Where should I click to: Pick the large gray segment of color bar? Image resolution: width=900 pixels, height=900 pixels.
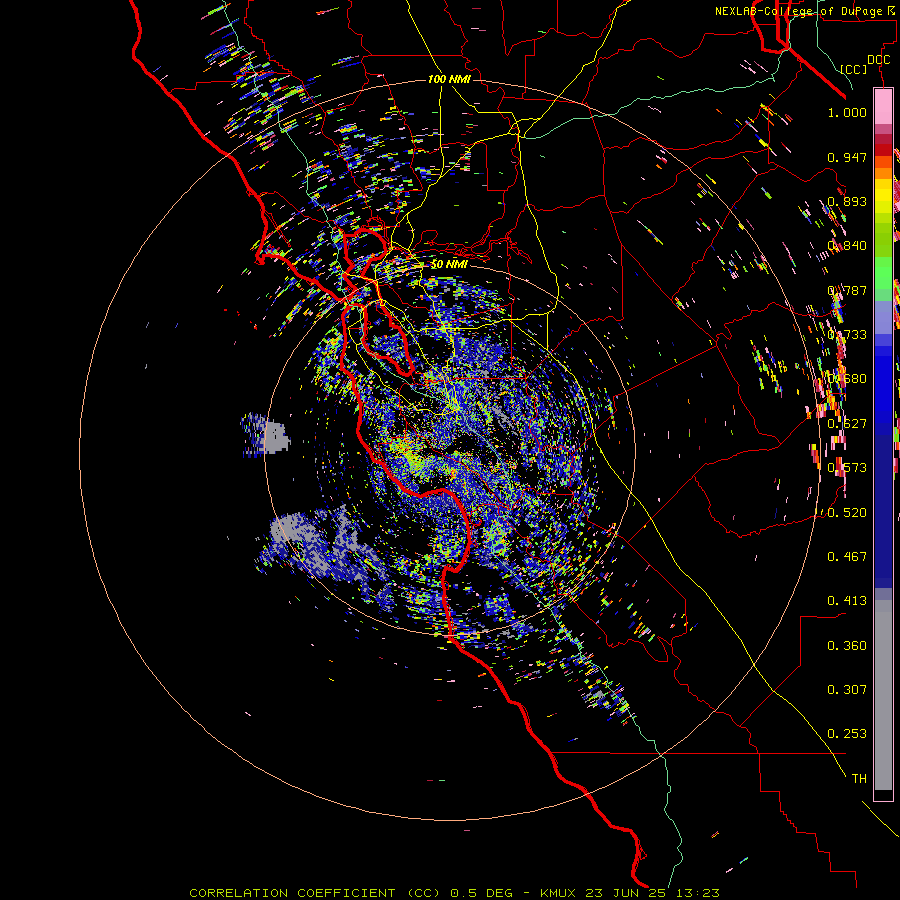click(x=883, y=695)
